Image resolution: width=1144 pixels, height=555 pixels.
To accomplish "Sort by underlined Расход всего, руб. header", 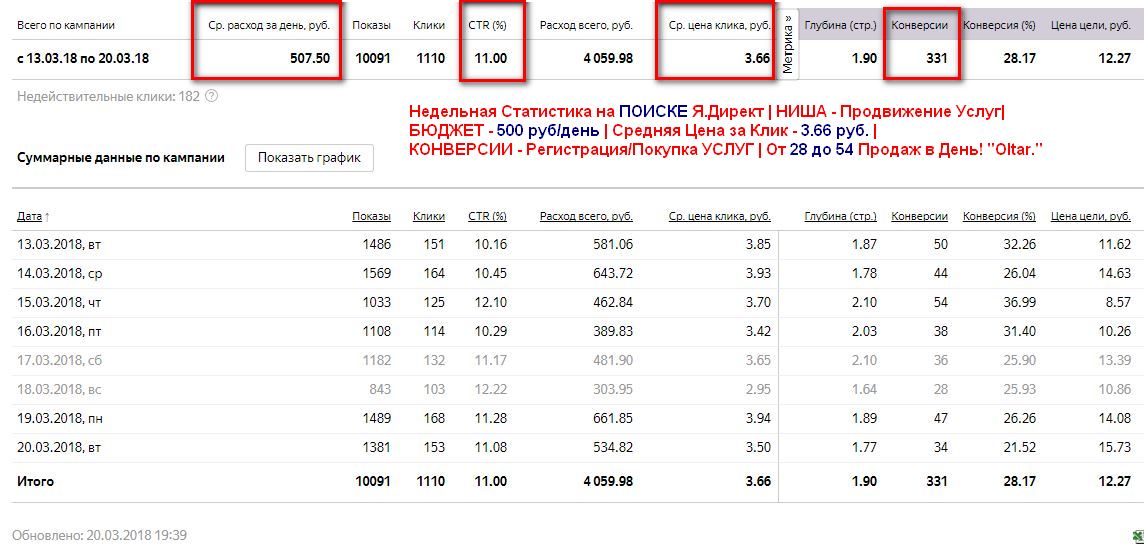I will [x=587, y=217].
